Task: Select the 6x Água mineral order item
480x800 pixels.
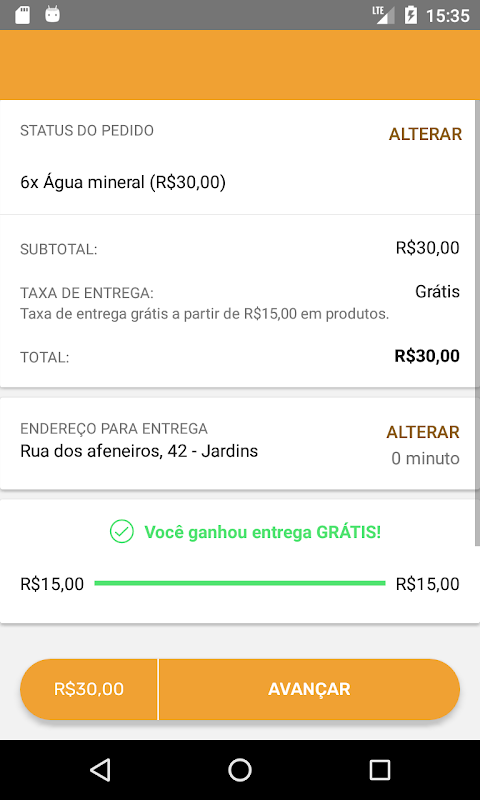Action: pos(123,182)
